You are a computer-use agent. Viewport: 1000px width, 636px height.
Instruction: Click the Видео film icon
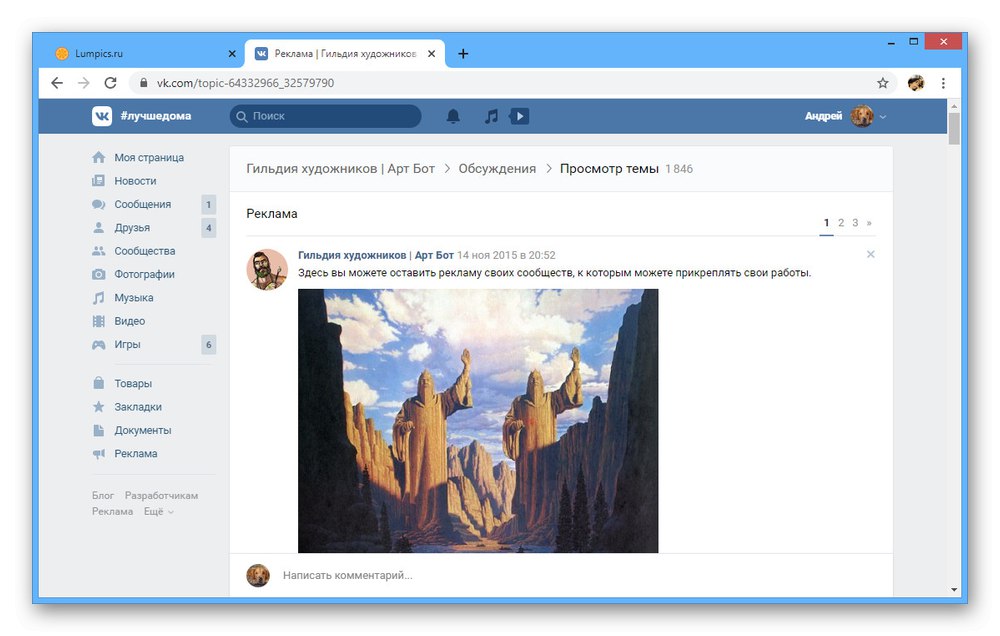(98, 321)
